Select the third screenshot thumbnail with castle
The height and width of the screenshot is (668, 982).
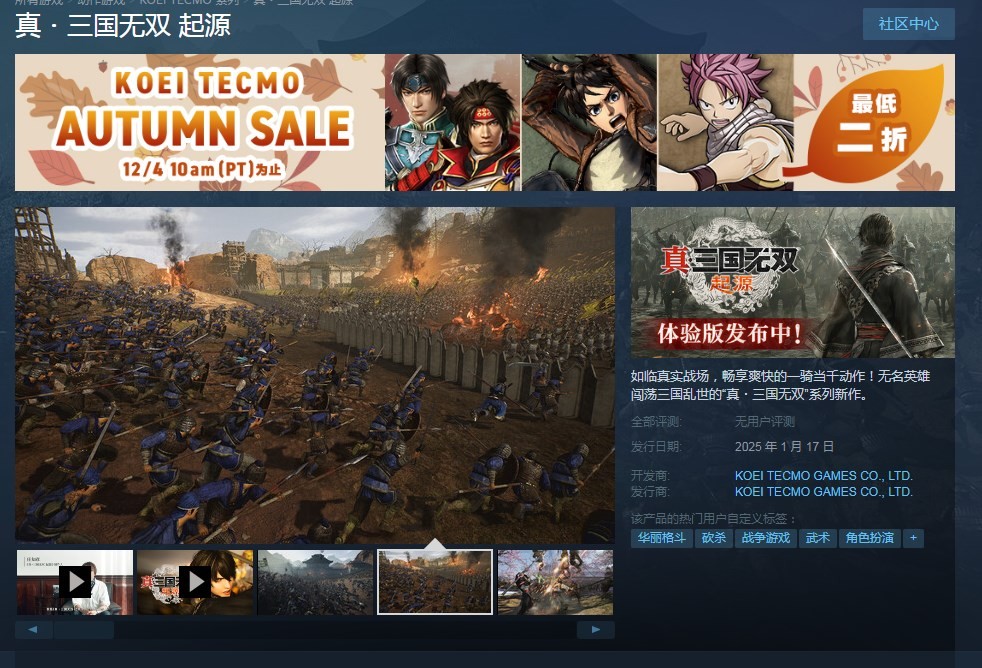click(x=316, y=582)
